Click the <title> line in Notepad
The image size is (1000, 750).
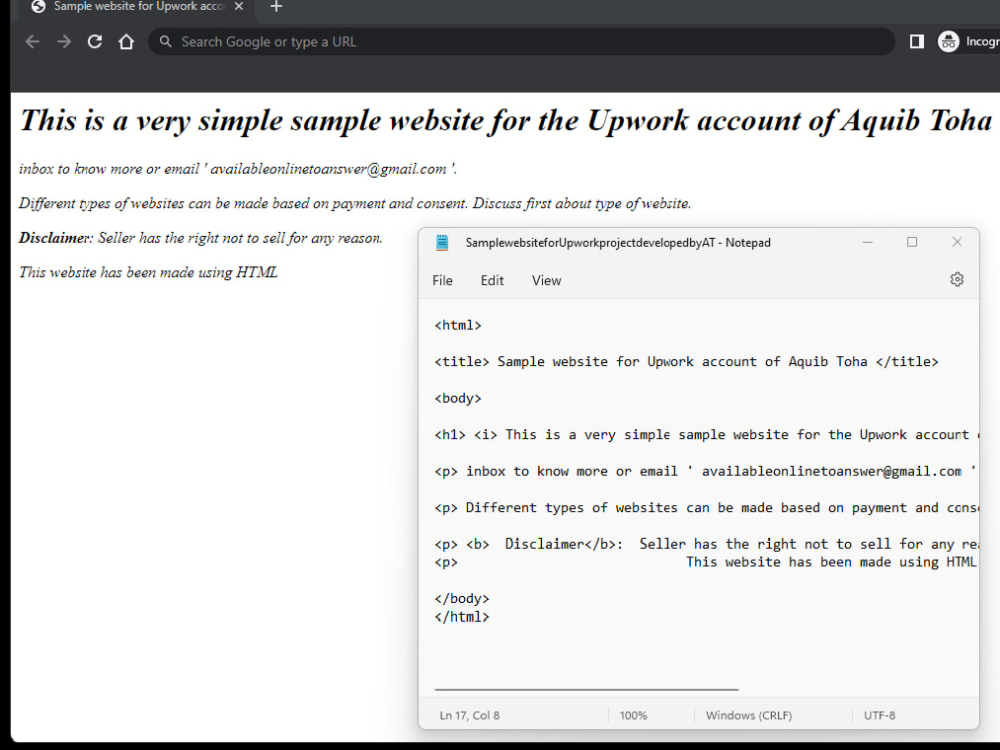(x=686, y=362)
